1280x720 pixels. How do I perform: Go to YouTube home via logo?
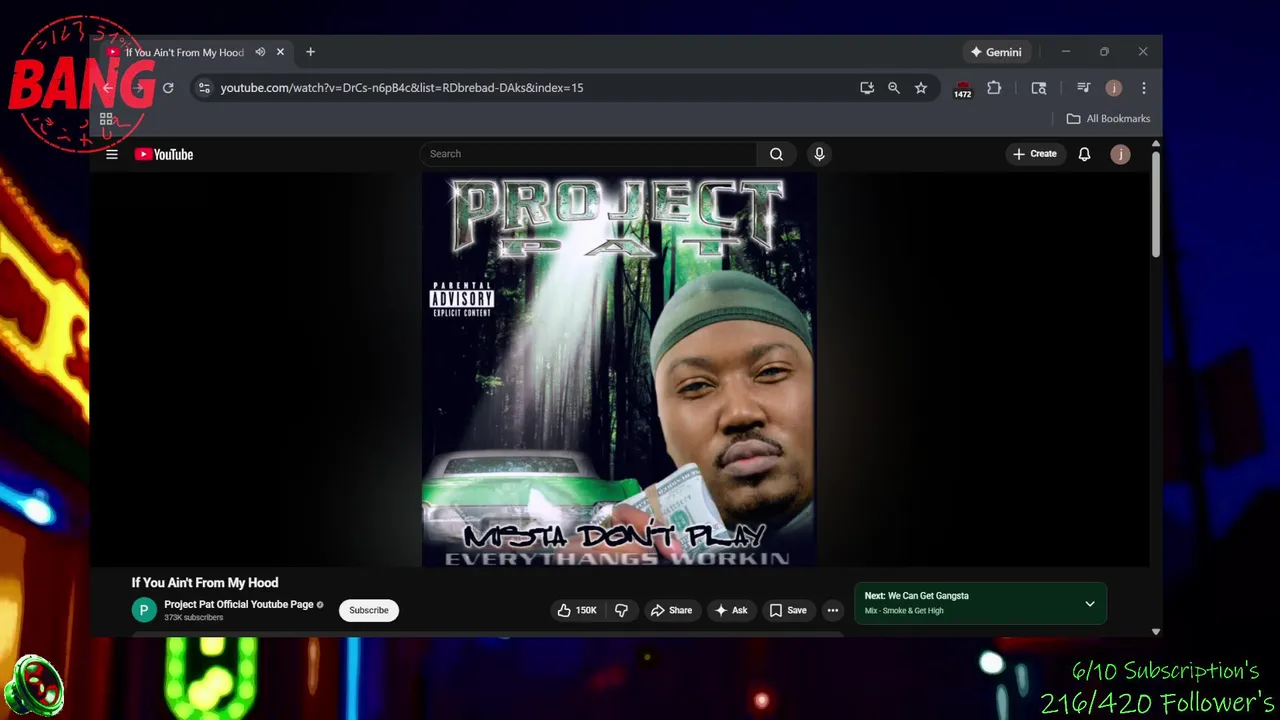[x=164, y=154]
